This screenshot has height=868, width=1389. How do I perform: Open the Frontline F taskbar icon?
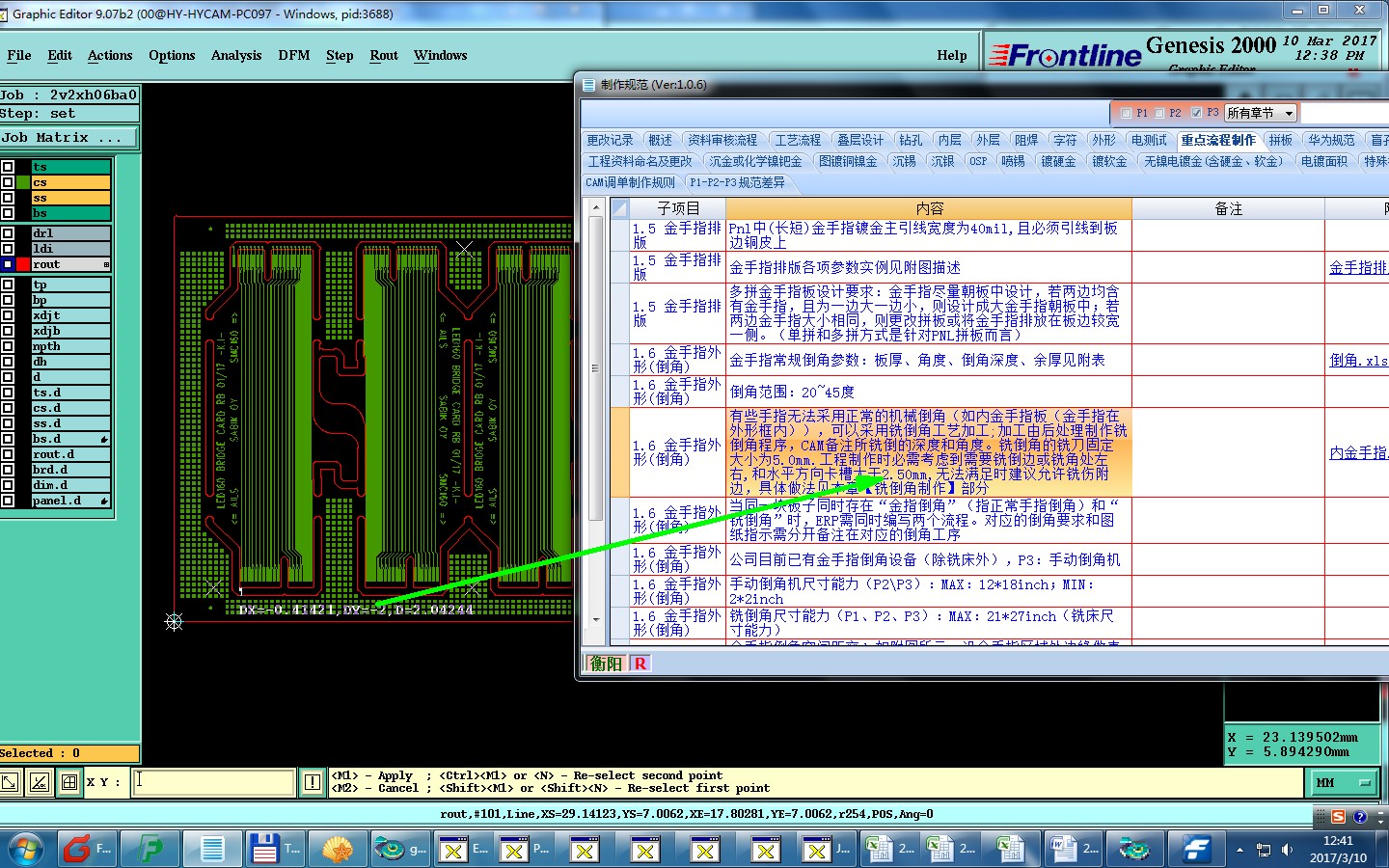(x=1197, y=849)
